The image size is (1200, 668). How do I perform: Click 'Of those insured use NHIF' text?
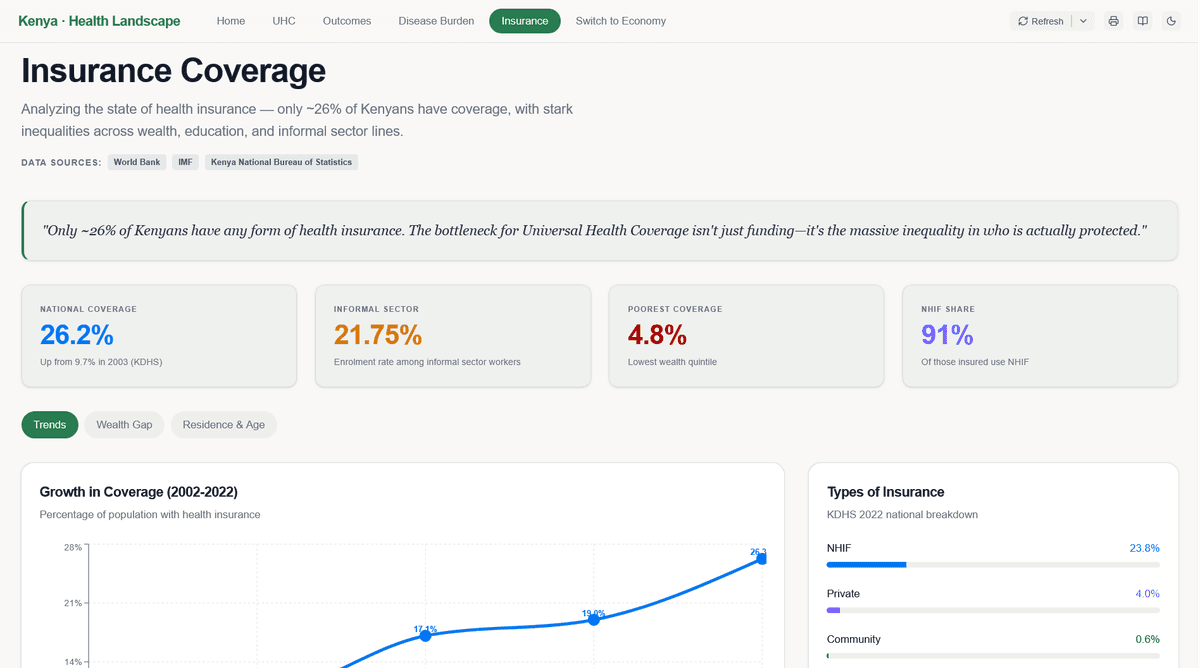[975, 362]
